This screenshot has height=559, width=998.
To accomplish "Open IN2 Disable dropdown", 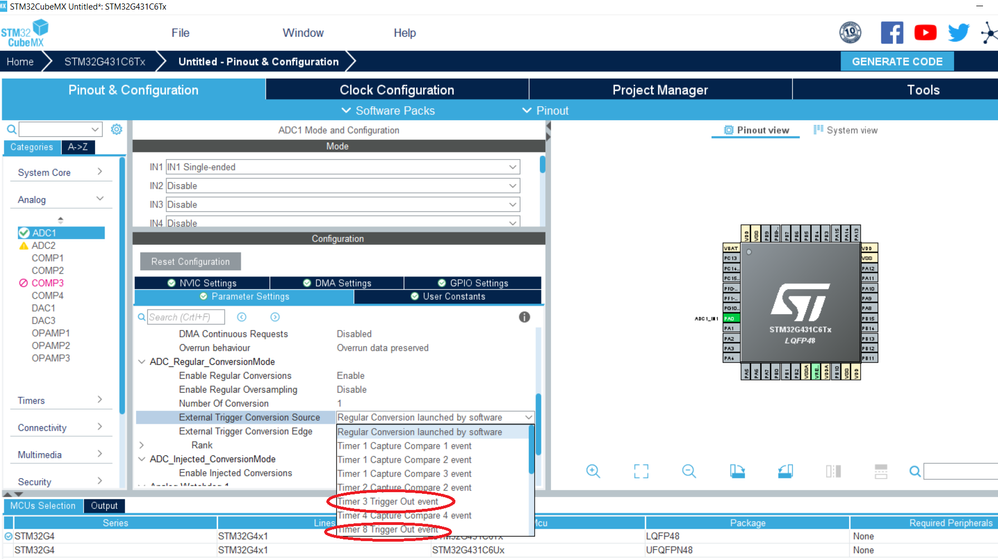I will point(342,186).
